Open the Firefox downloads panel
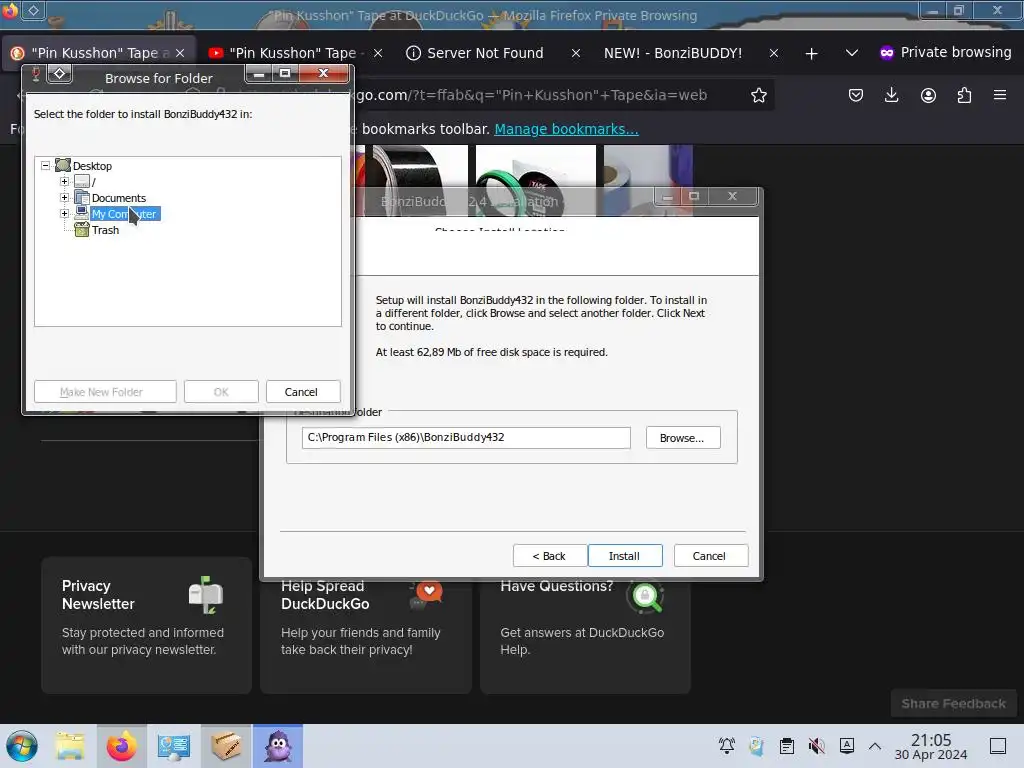Screen dimensions: 1024x768 (891, 95)
